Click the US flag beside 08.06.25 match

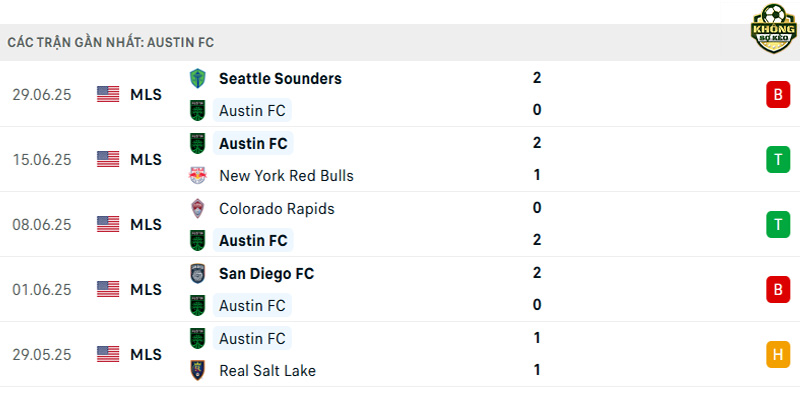pyautogui.click(x=108, y=224)
